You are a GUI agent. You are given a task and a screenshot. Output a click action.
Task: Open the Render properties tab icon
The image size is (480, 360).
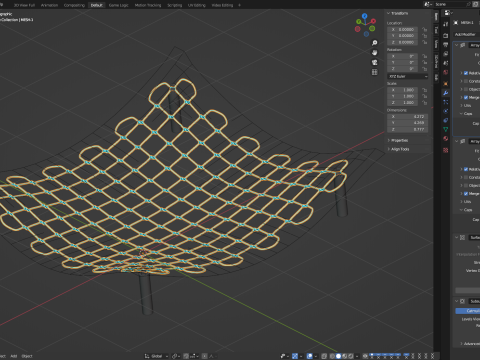click(x=446, y=35)
